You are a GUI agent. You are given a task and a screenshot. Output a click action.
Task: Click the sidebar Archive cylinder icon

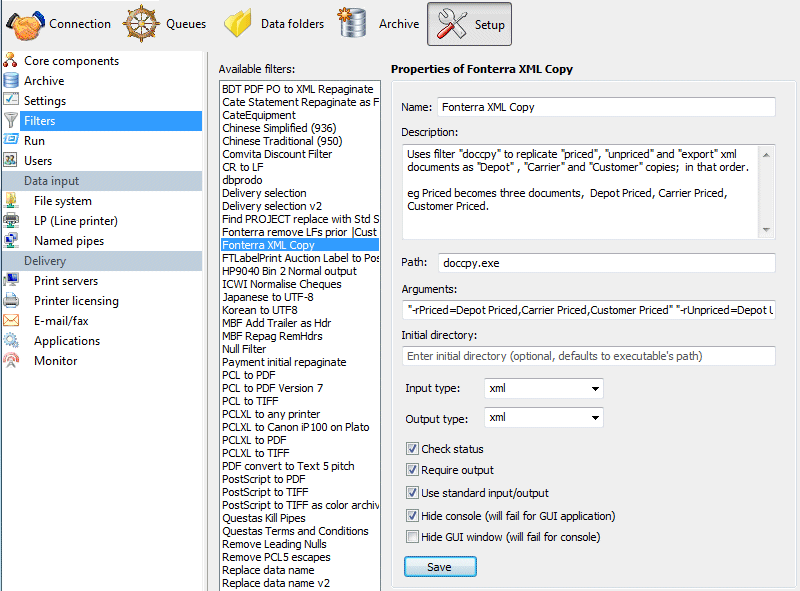[x=11, y=81]
